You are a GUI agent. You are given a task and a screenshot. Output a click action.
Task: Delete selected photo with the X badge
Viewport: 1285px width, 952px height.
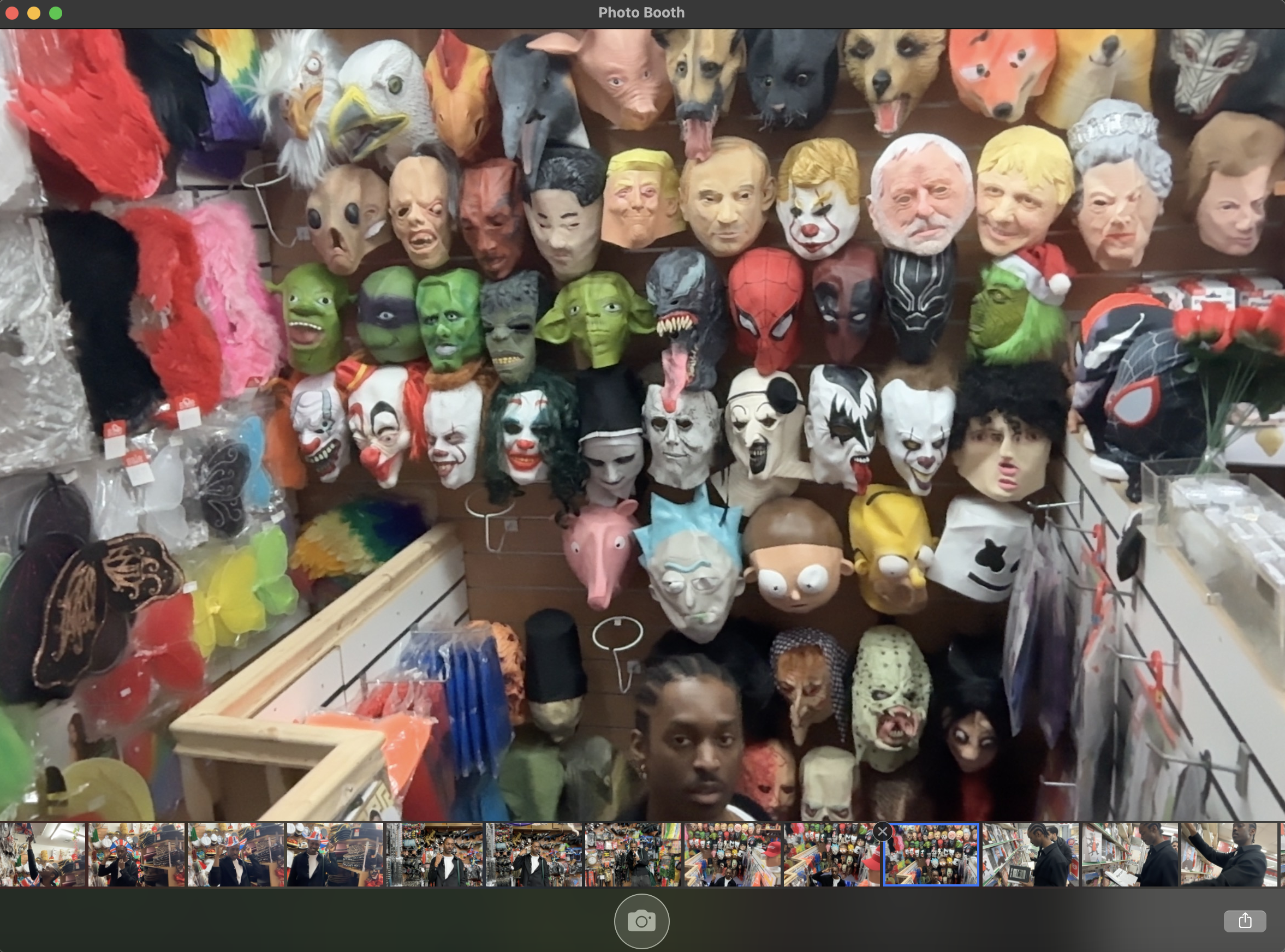pyautogui.click(x=882, y=831)
